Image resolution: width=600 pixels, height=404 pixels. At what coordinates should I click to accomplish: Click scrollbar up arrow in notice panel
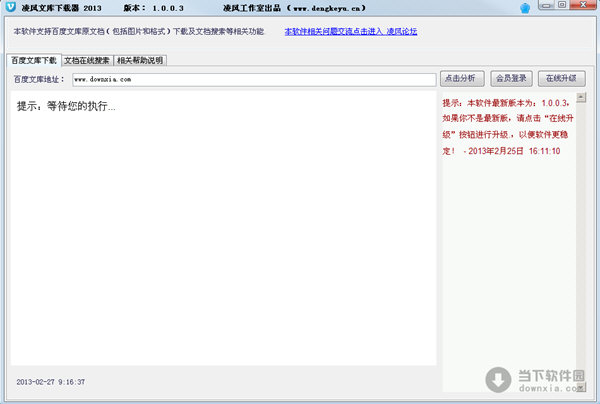581,98
